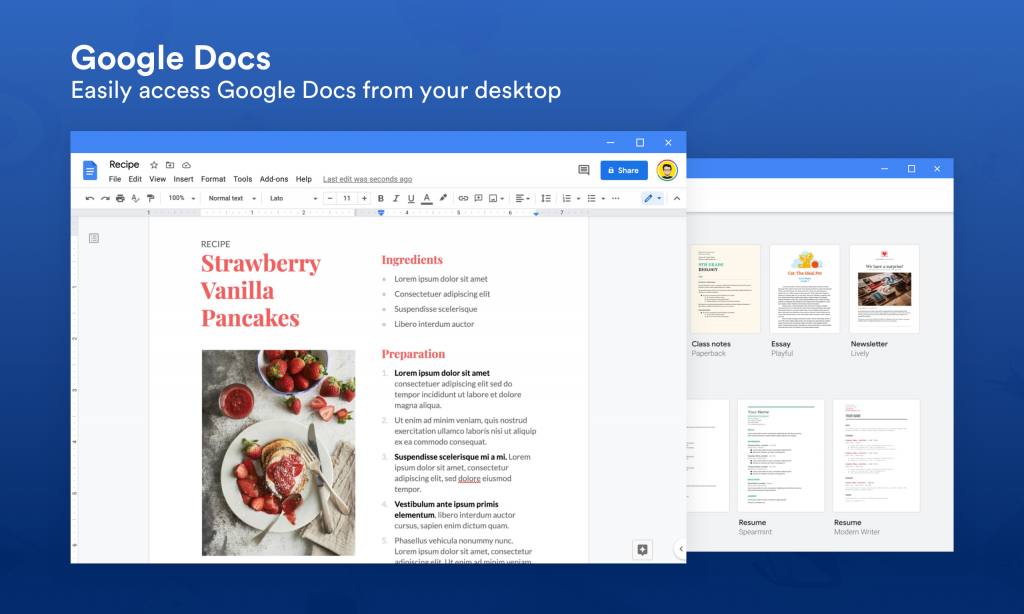Open the line spacing options
This screenshot has width=1024, height=614.
pos(546,198)
